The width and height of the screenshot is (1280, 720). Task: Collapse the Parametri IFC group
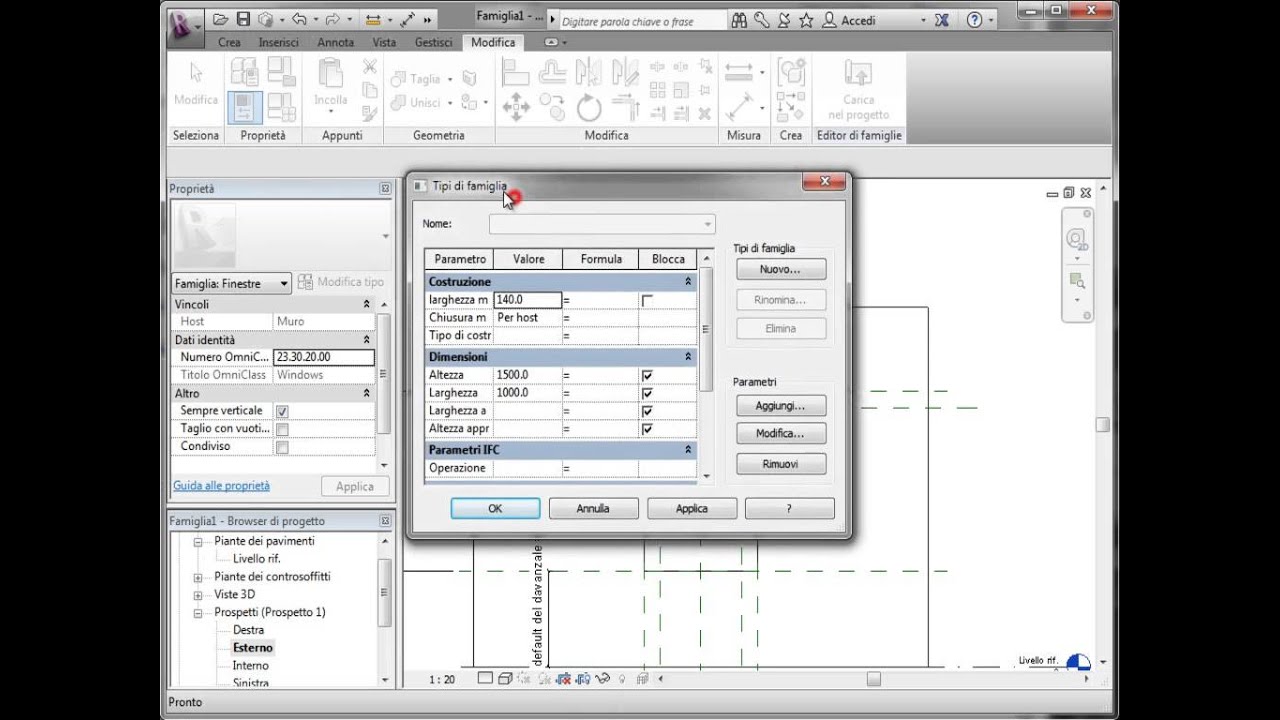tap(688, 450)
